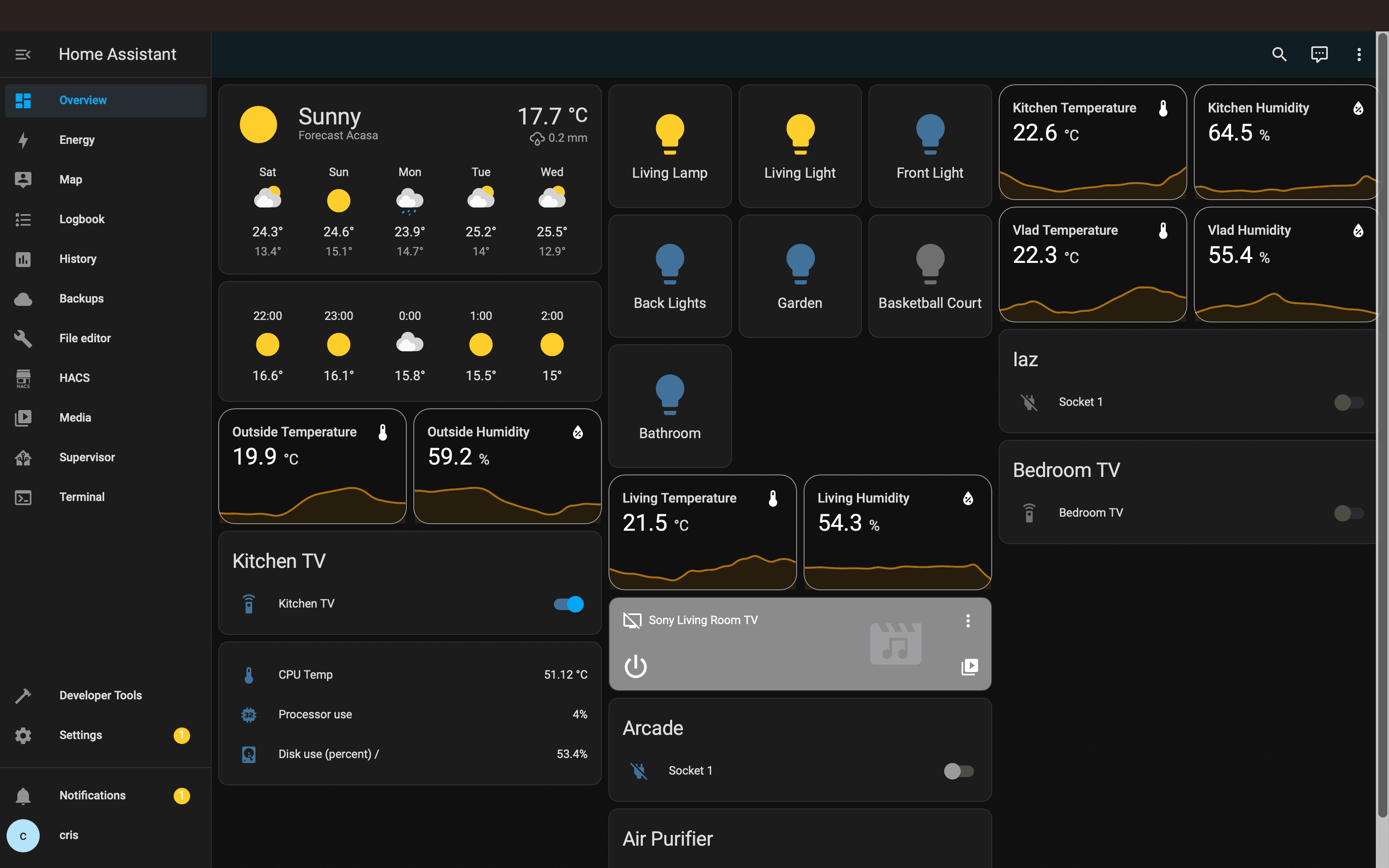The width and height of the screenshot is (1389, 868).
Task: Open search from the top bar
Action: click(x=1279, y=54)
